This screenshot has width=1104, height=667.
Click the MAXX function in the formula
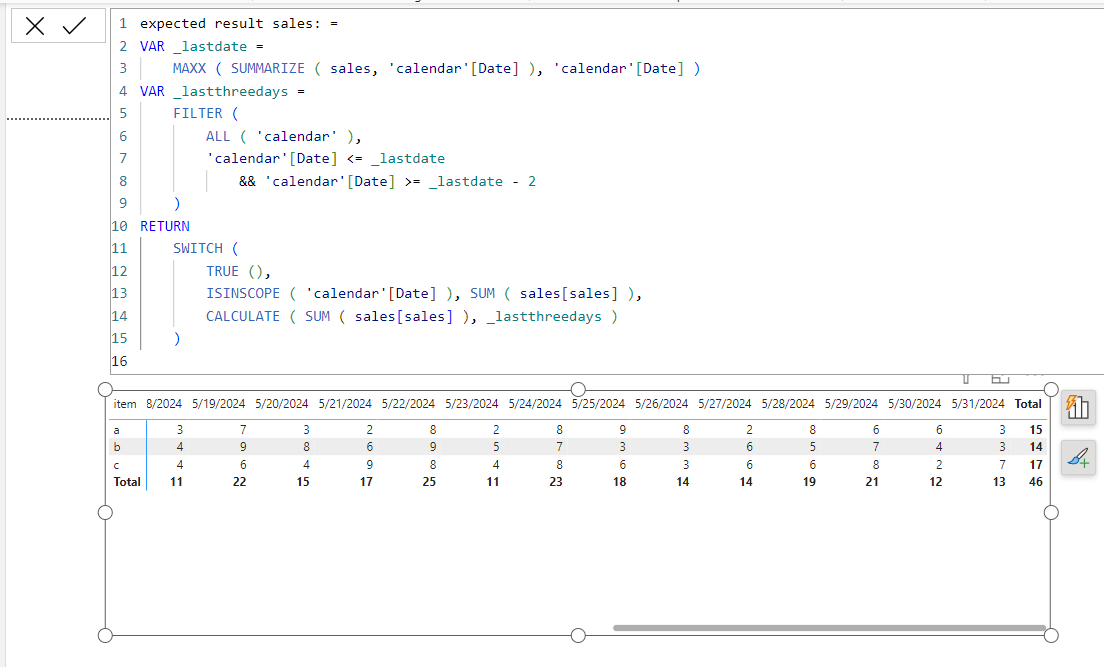tap(189, 68)
